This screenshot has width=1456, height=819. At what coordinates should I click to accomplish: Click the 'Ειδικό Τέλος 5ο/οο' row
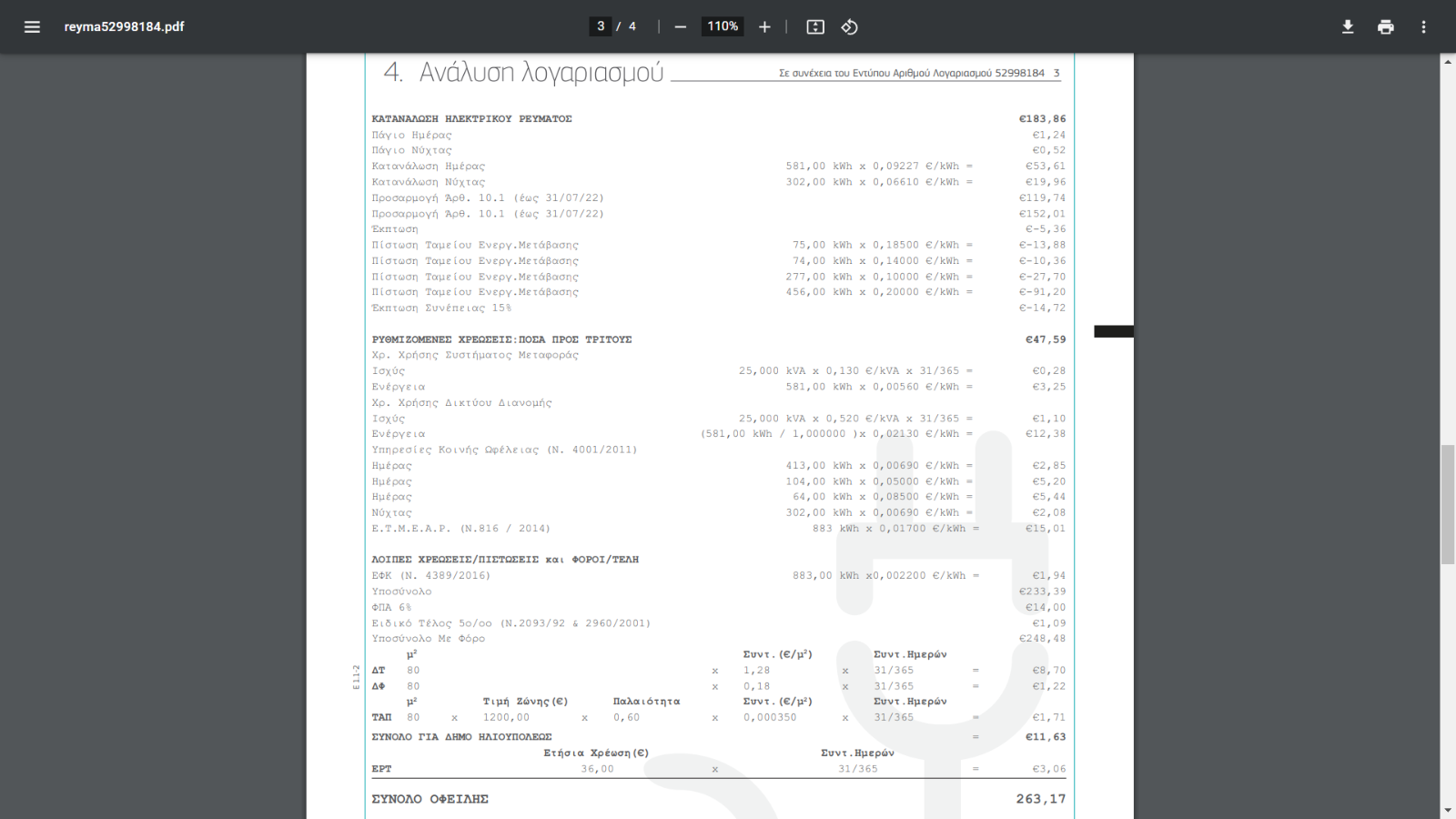(x=511, y=623)
